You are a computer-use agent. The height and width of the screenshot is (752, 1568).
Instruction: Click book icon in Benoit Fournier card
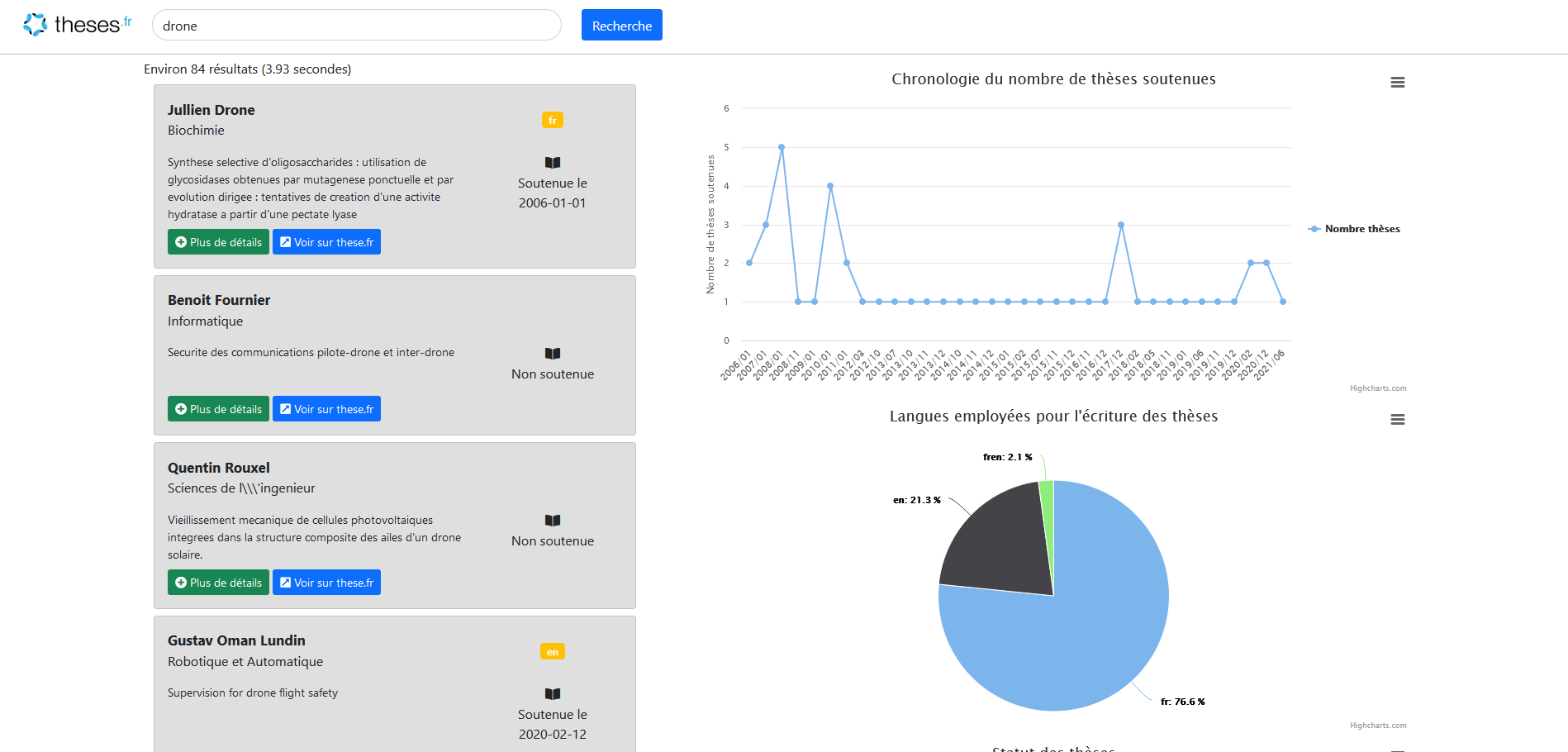pos(553,354)
